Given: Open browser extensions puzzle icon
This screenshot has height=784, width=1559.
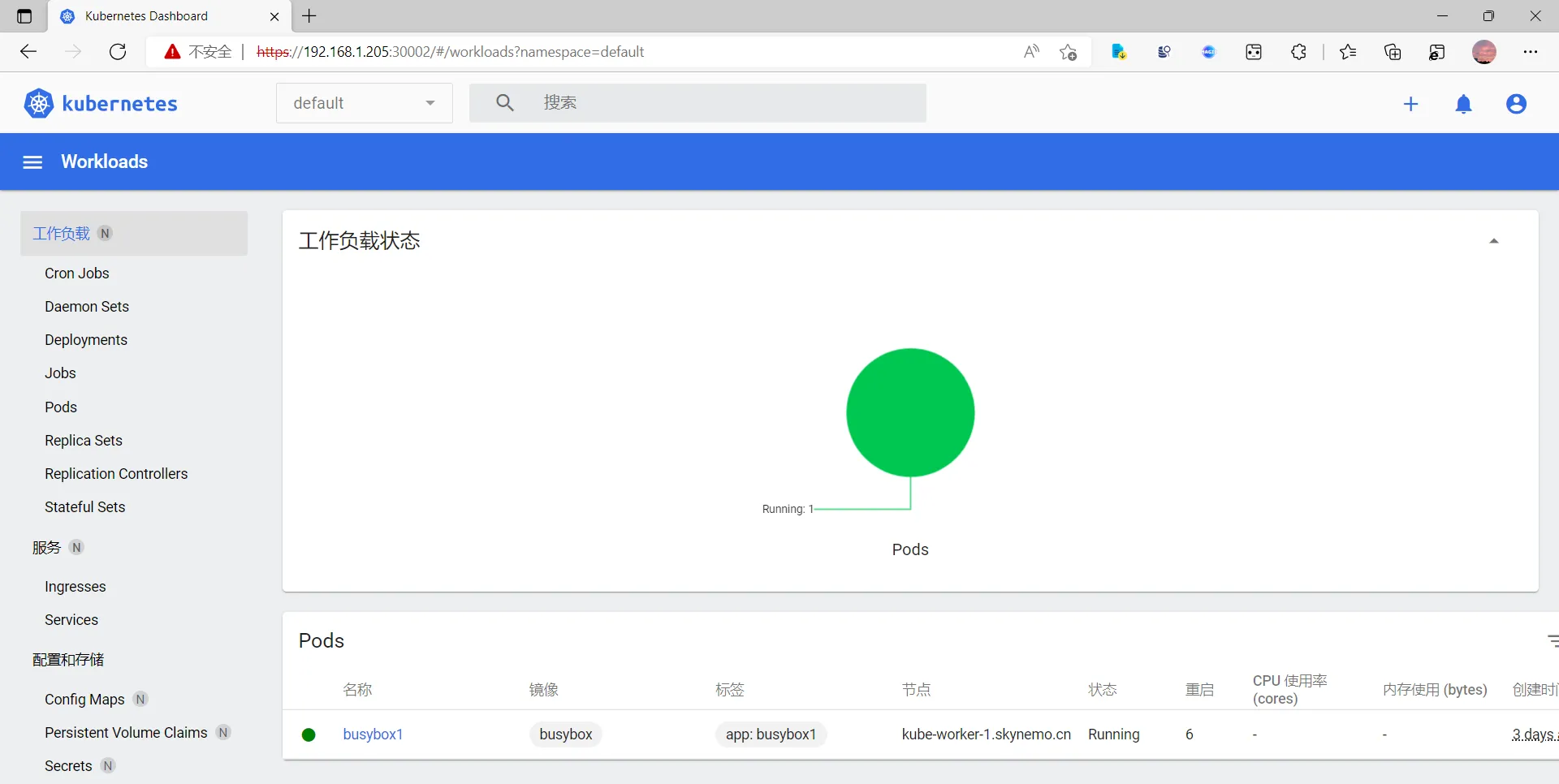Looking at the screenshot, I should click(x=1298, y=52).
